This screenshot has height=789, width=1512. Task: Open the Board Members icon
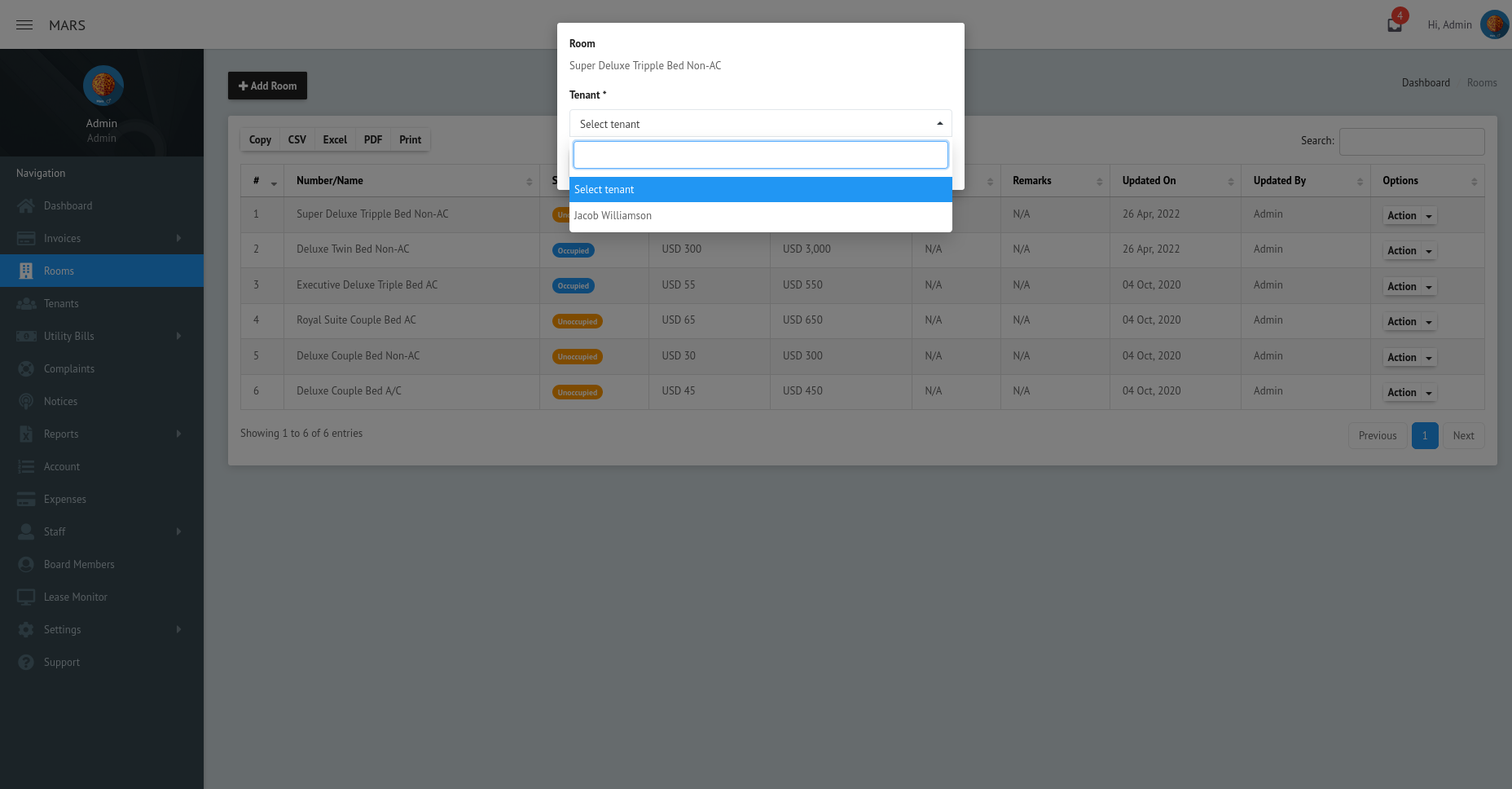(x=27, y=564)
